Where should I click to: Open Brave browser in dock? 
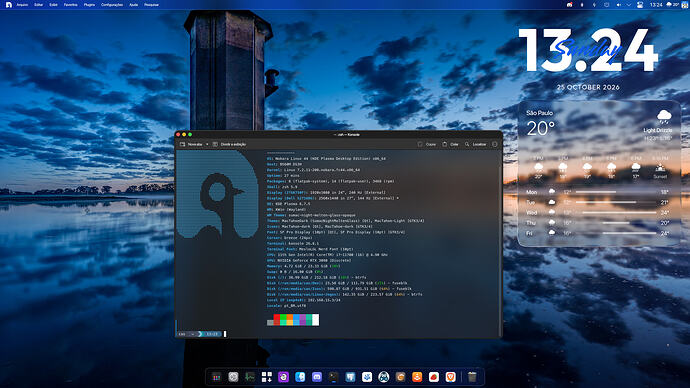451,377
